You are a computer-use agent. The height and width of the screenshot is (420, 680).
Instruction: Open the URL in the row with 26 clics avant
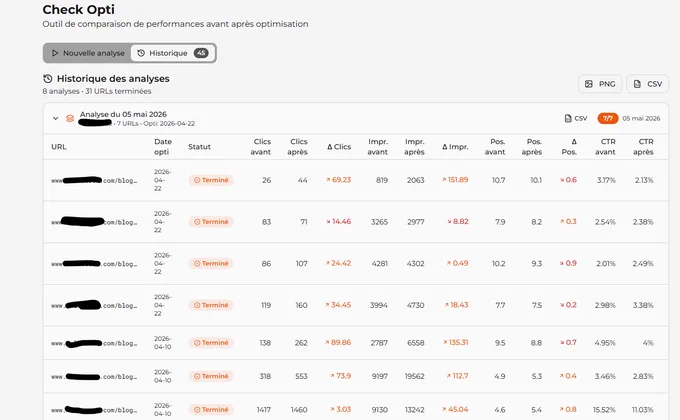pyautogui.click(x=94, y=180)
